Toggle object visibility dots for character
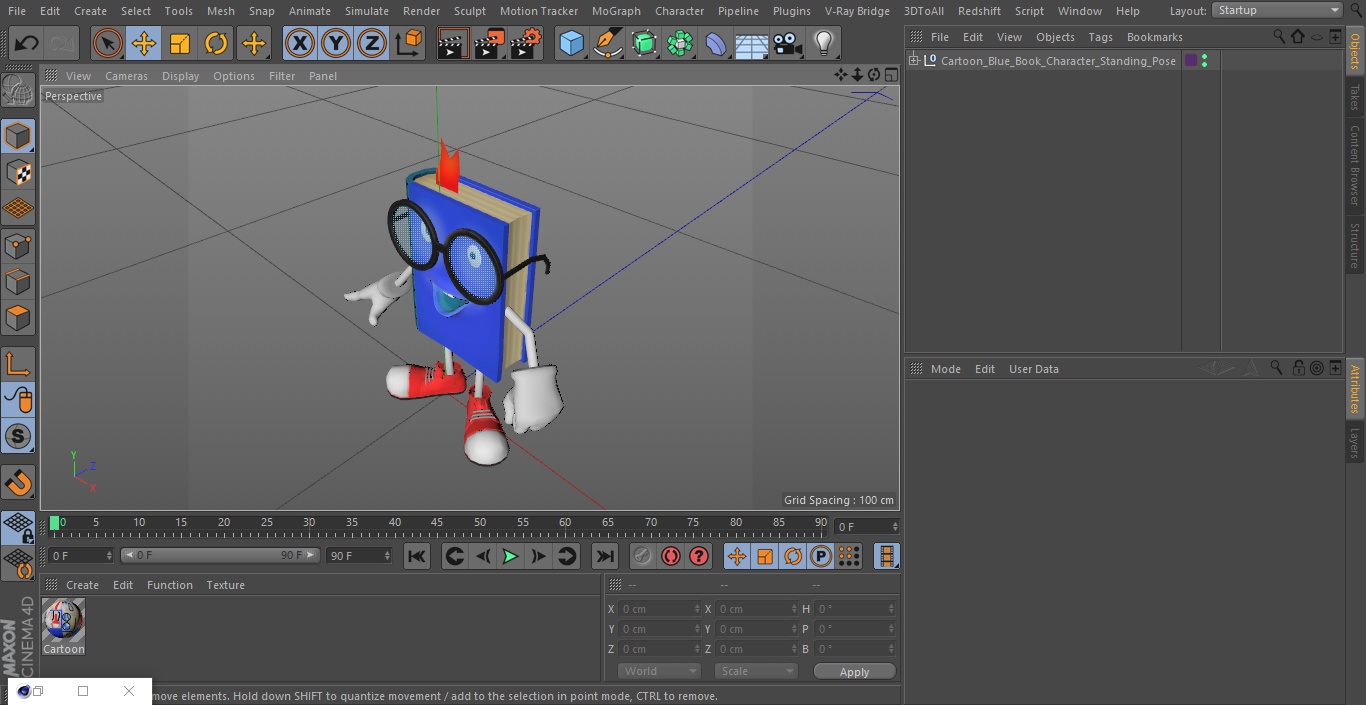The image size is (1366, 705). (1204, 61)
